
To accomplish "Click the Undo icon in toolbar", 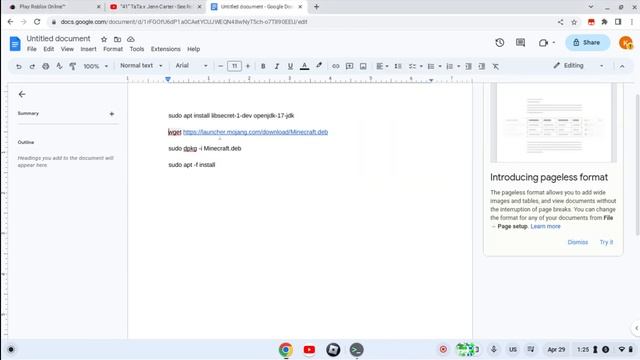I will point(19,66).
